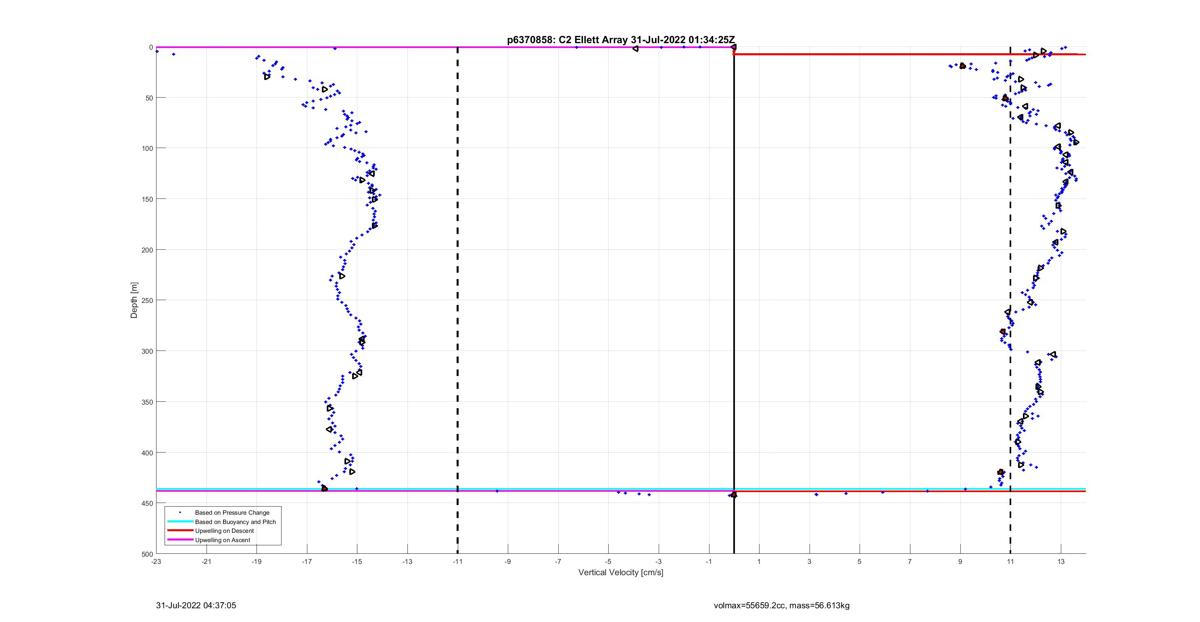The width and height of the screenshot is (1200, 622).
Task: Select legend entry 'Upwelling on Ascent'
Action: point(223,540)
